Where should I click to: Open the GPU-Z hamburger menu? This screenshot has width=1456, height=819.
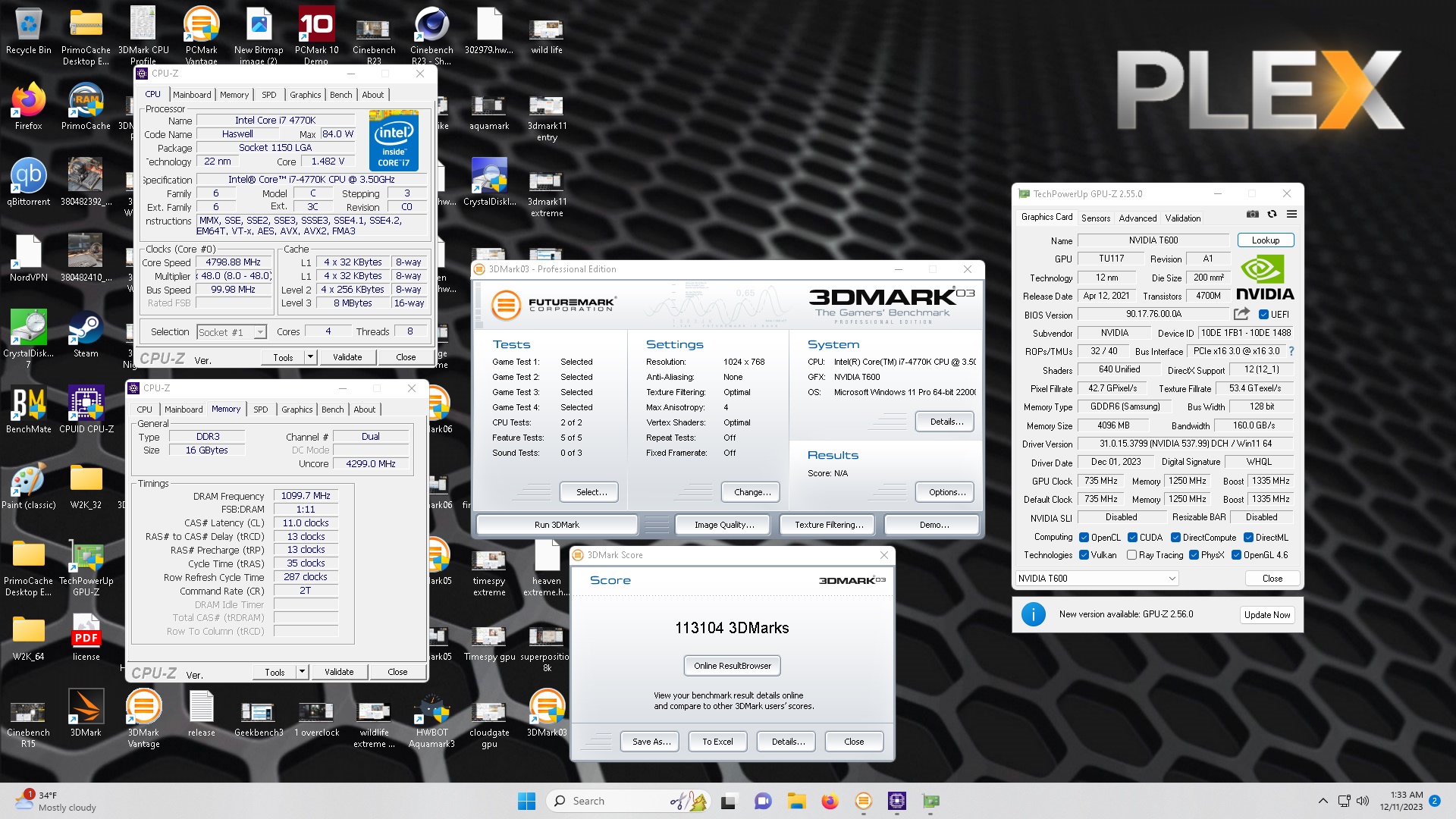(x=1291, y=215)
